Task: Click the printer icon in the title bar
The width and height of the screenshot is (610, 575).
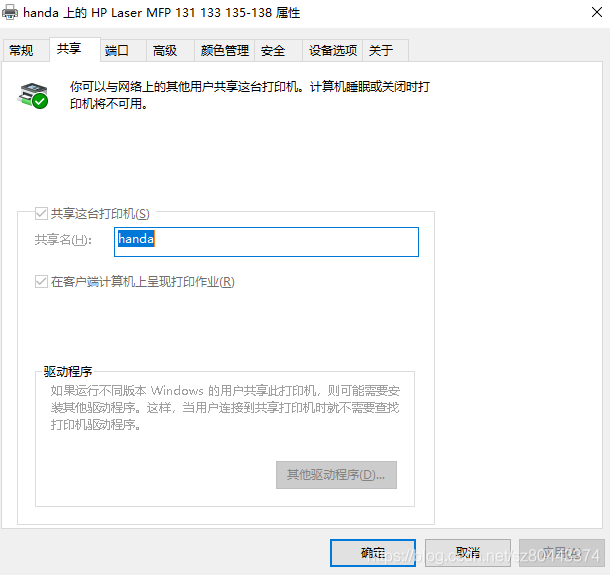Action: point(10,12)
